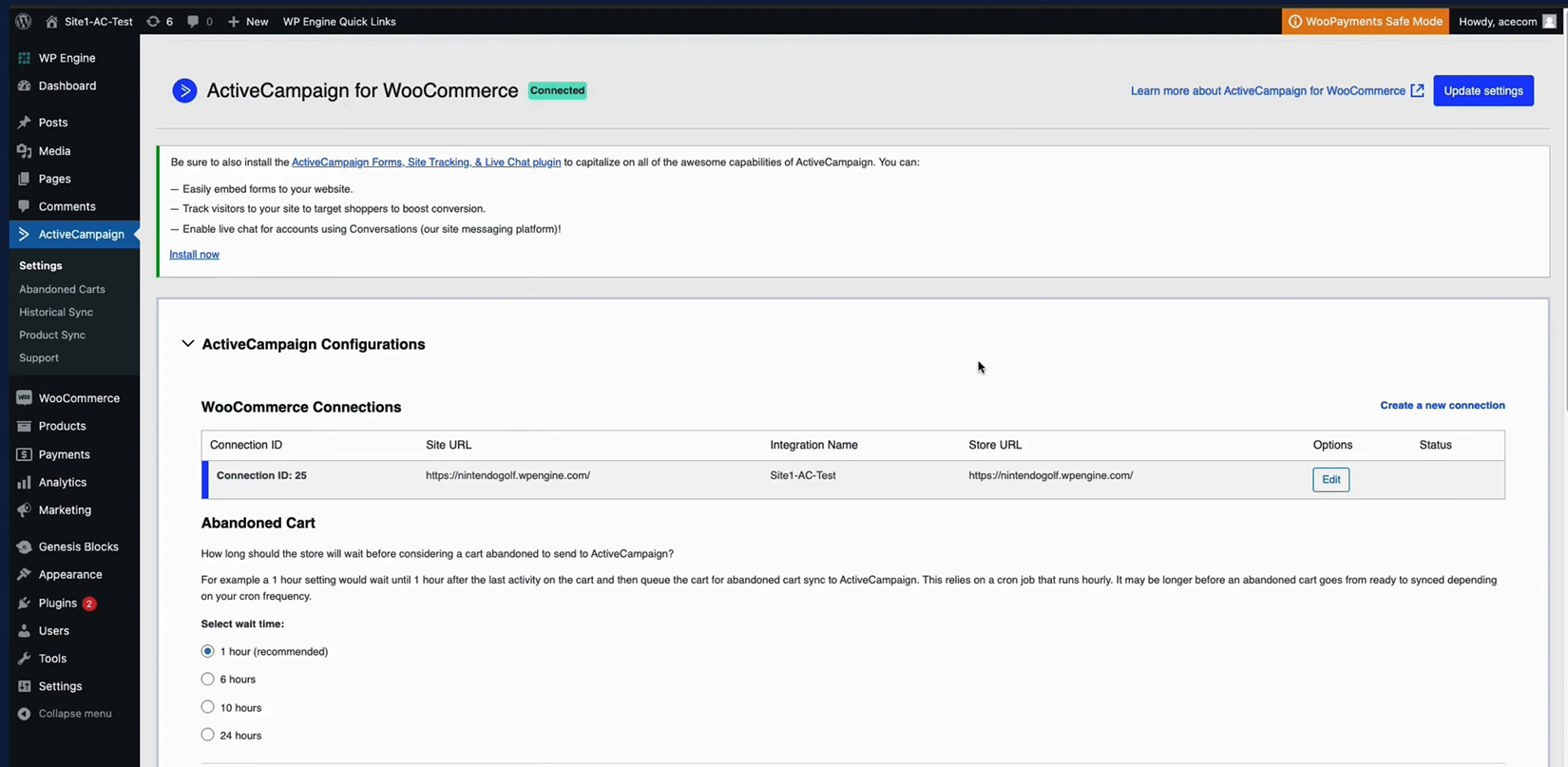This screenshot has width=1568, height=767.
Task: Click the Connected status badge
Action: (557, 90)
